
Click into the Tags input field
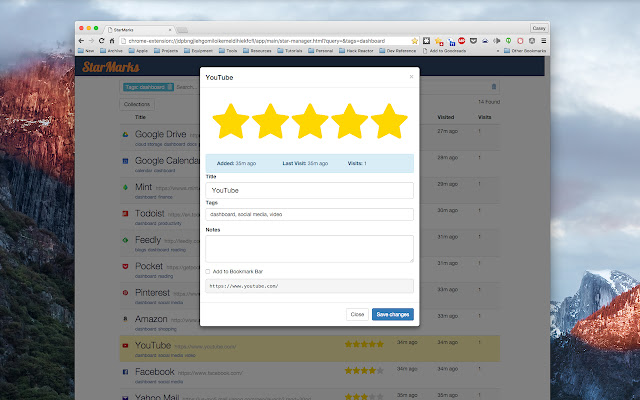tap(309, 214)
